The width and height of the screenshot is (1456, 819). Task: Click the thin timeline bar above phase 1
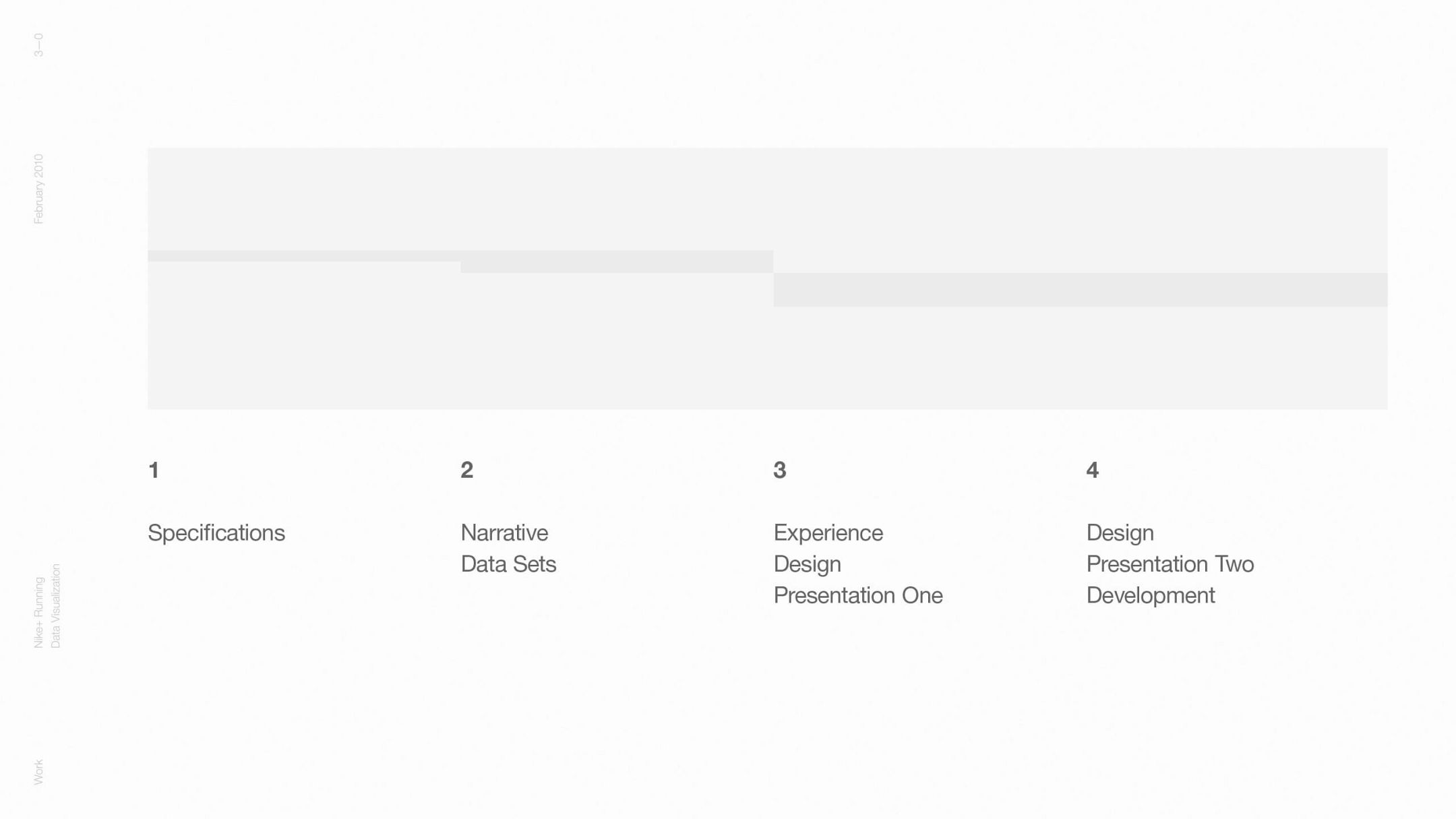coord(303,256)
